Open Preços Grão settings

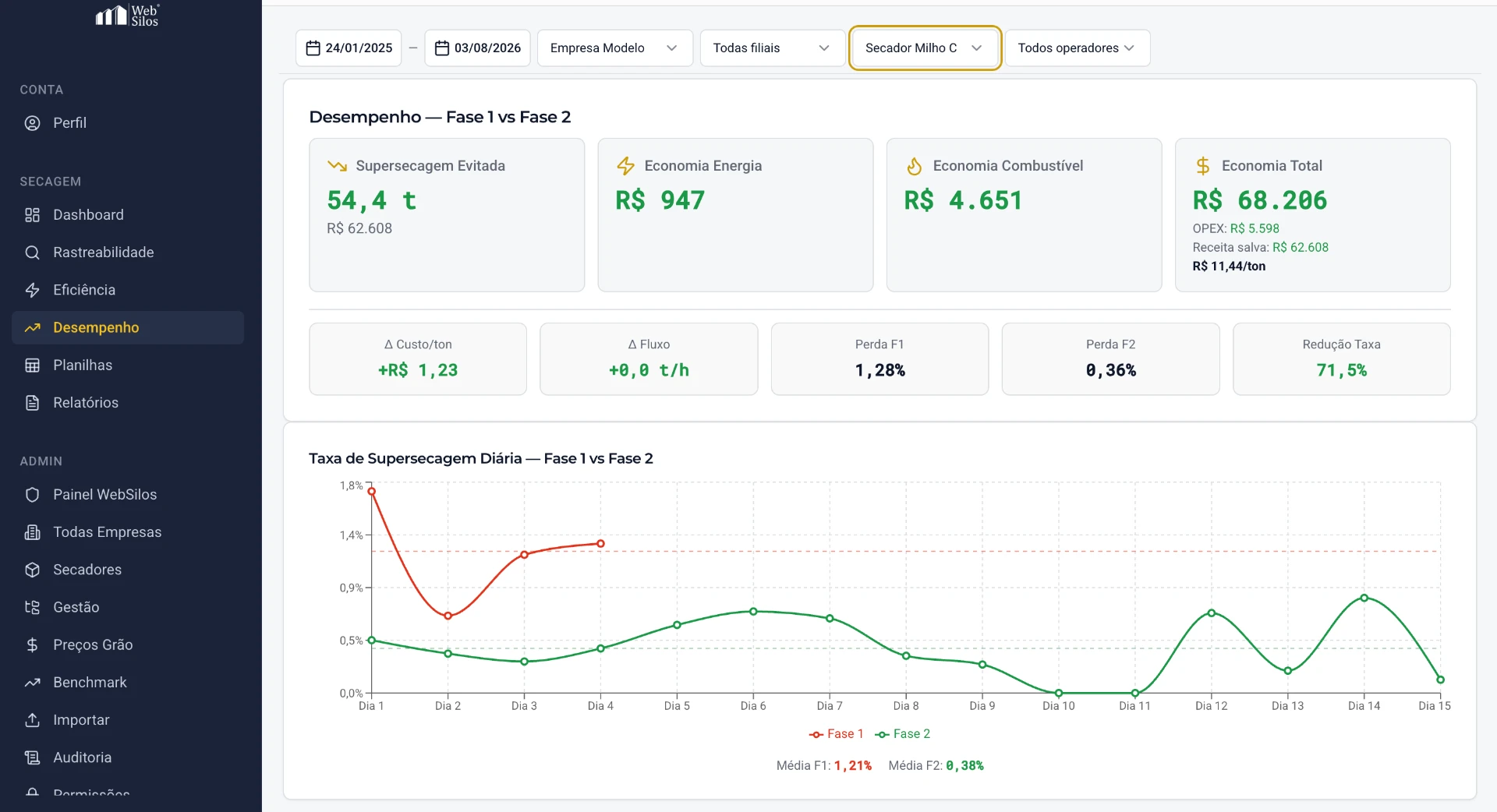(128, 645)
